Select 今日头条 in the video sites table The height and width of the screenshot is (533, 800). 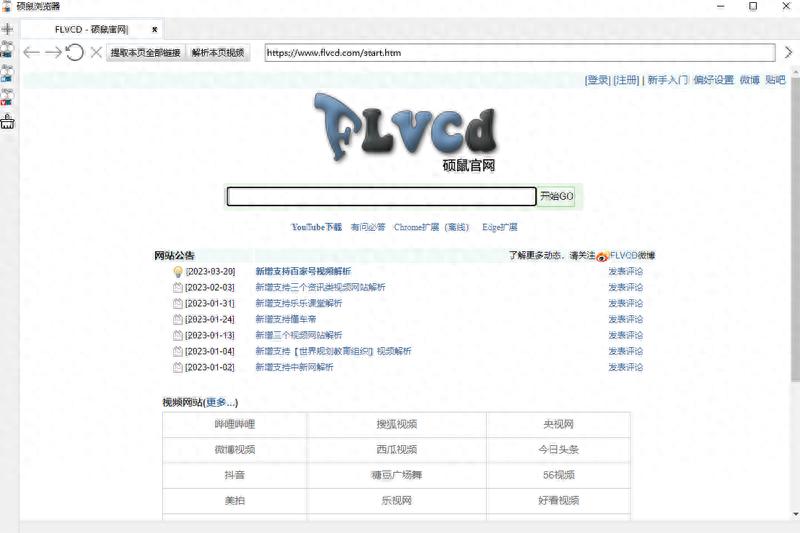click(x=559, y=450)
